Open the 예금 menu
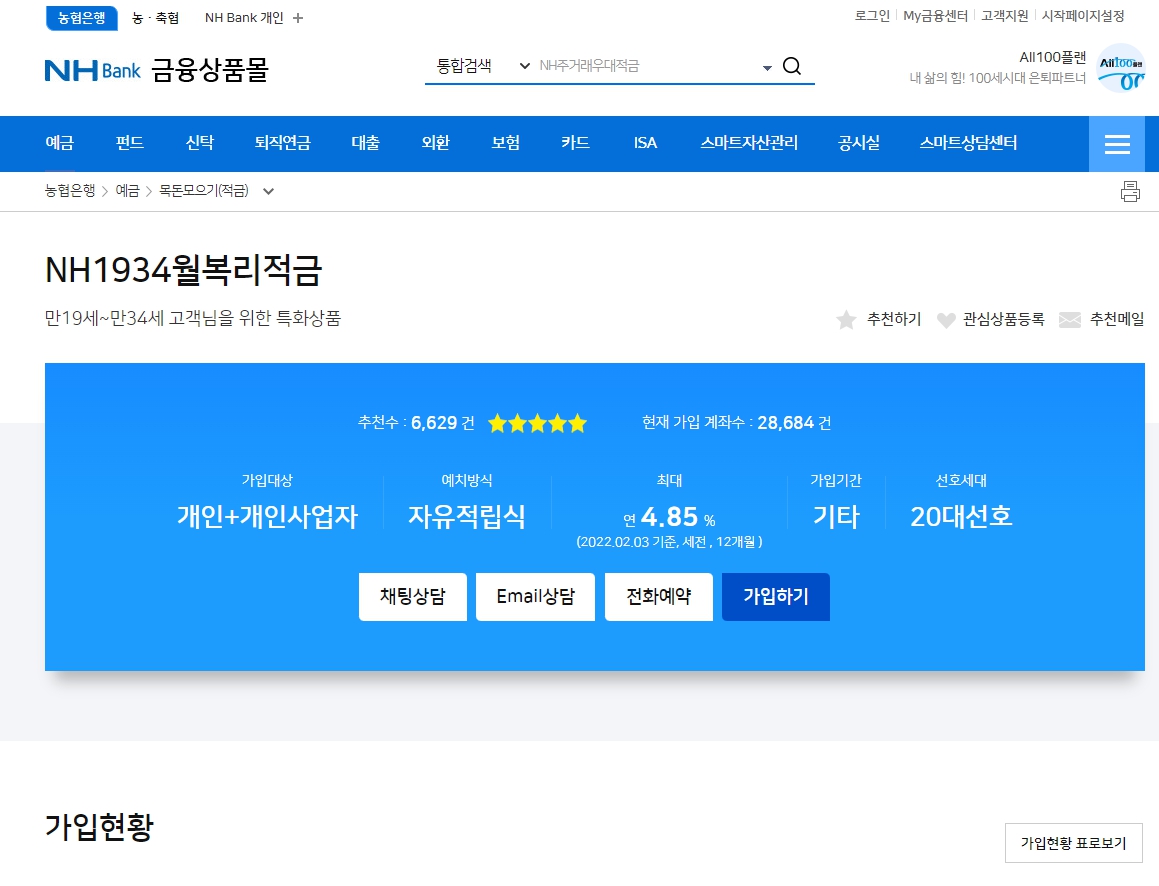Screen dimensions: 1159x886 pyautogui.click(x=60, y=143)
